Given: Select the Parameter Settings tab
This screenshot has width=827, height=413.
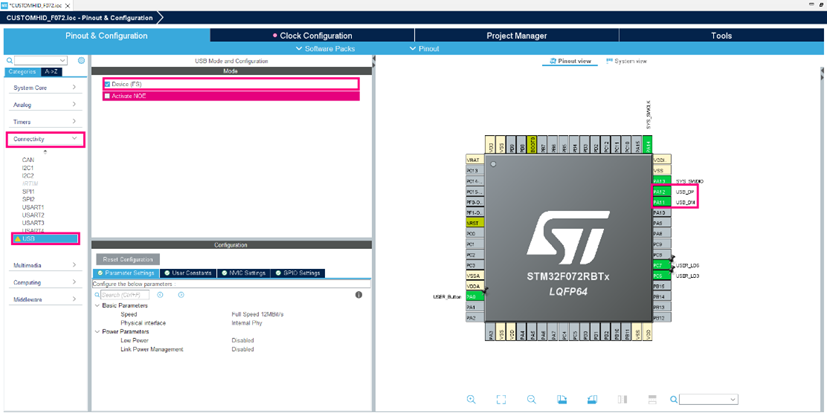Looking at the screenshot, I should (x=126, y=273).
